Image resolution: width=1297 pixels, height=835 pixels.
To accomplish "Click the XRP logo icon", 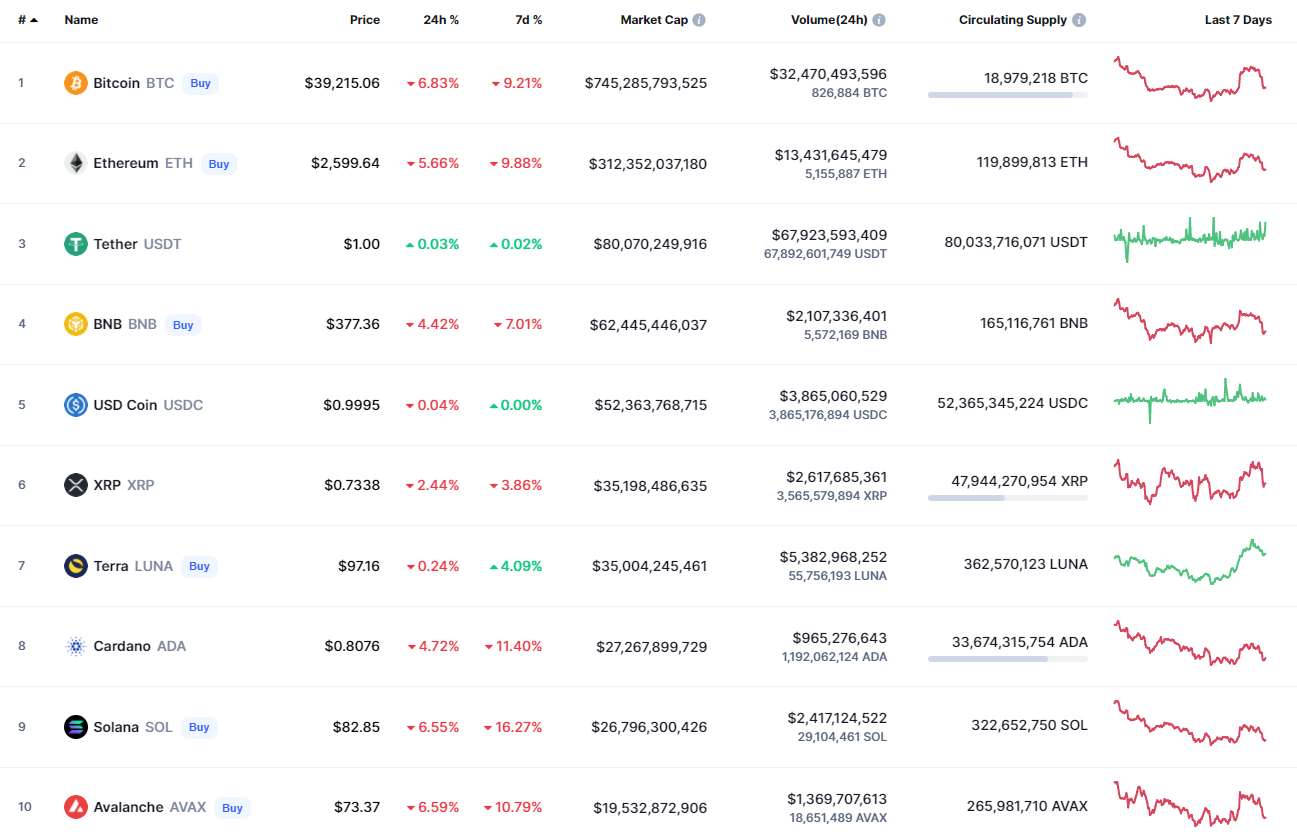I will (76, 485).
